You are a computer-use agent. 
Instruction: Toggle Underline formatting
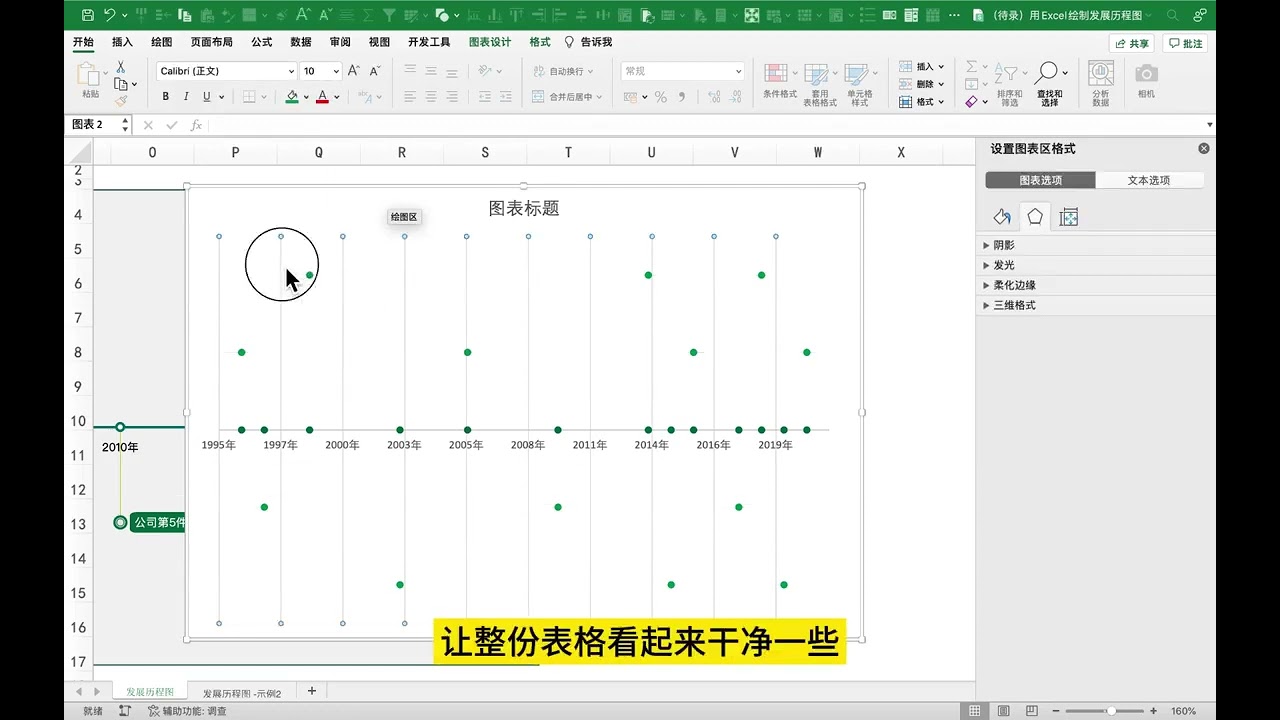[207, 97]
